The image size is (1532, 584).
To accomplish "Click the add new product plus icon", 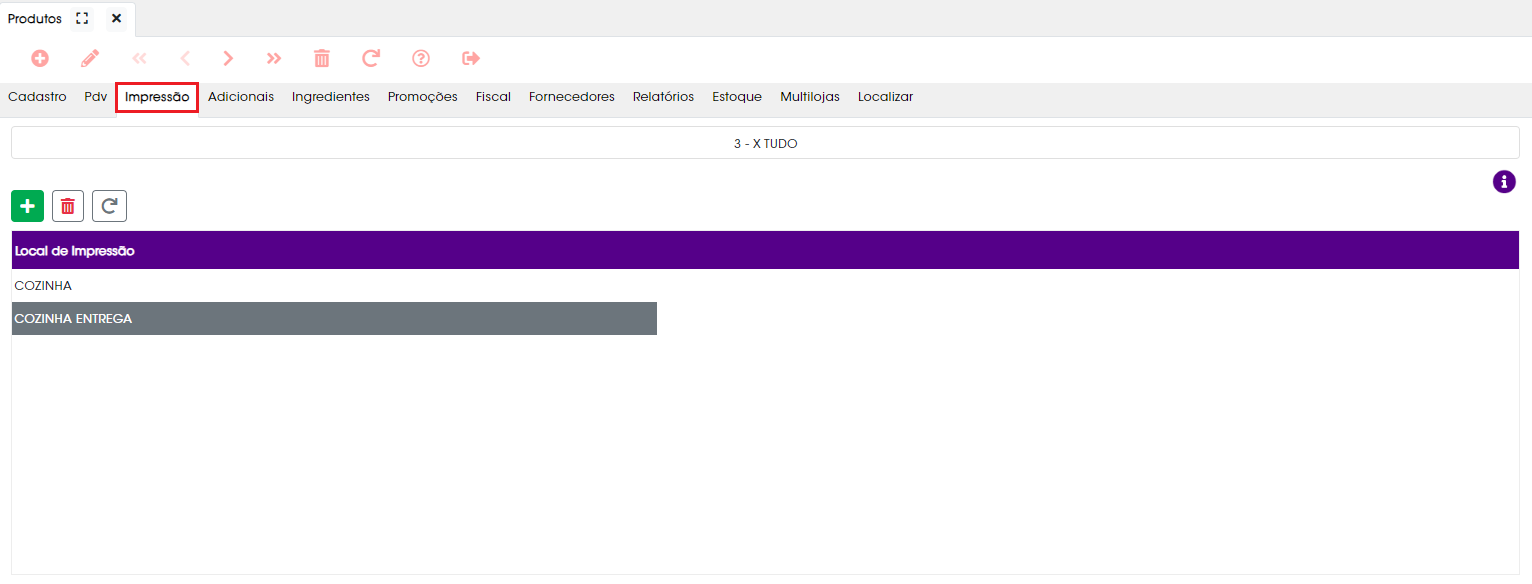I will pyautogui.click(x=40, y=59).
